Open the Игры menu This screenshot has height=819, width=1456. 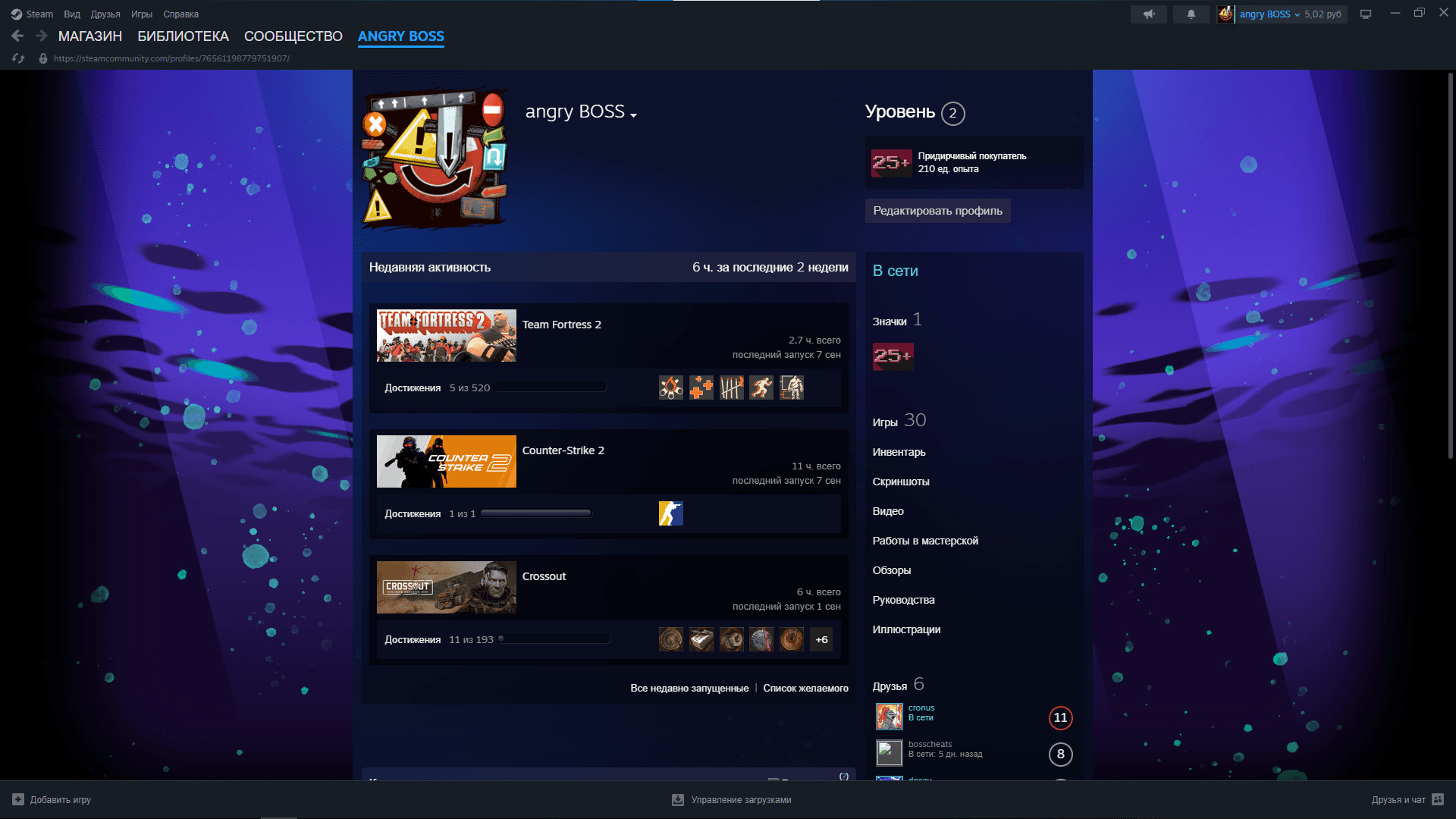(142, 14)
